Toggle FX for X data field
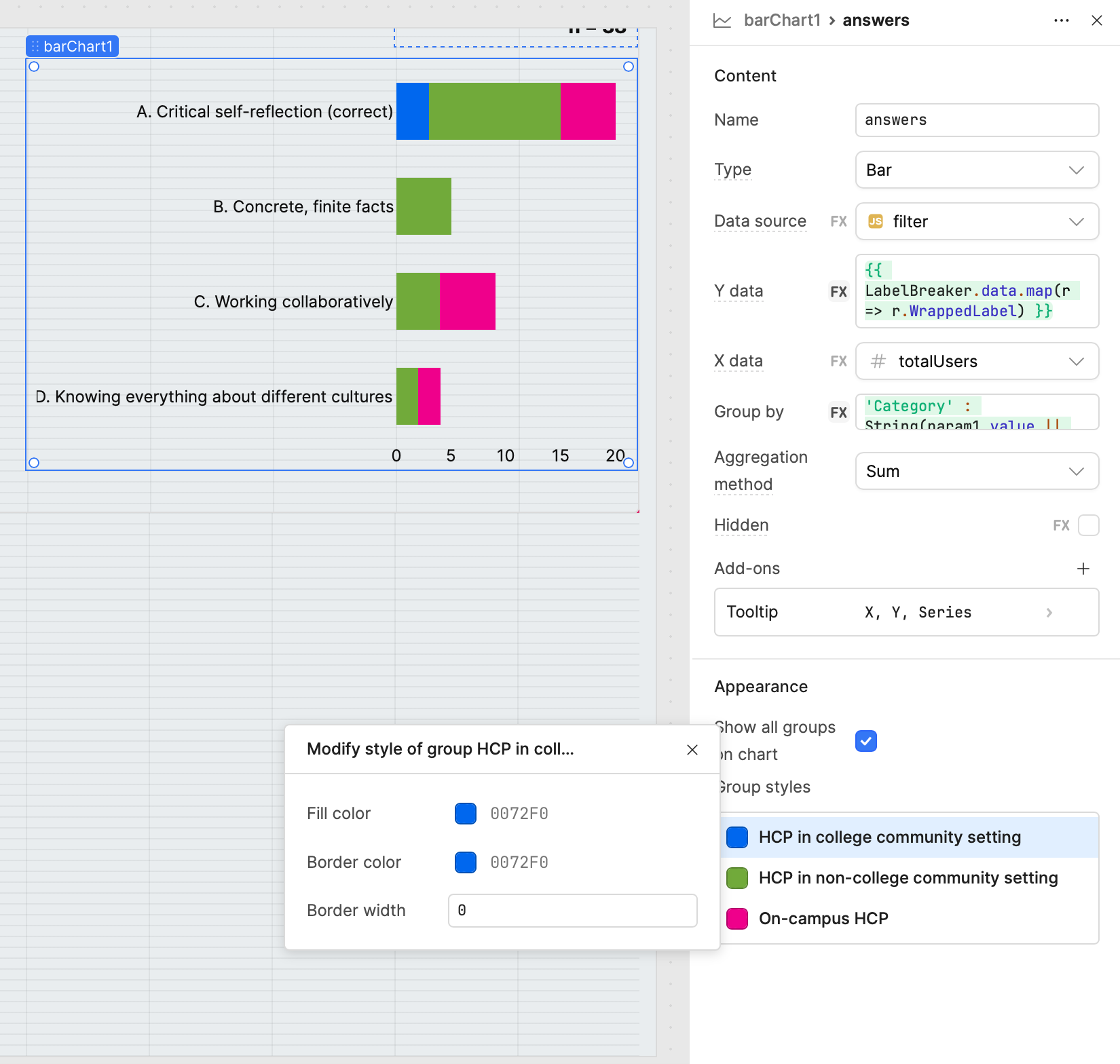 839,361
